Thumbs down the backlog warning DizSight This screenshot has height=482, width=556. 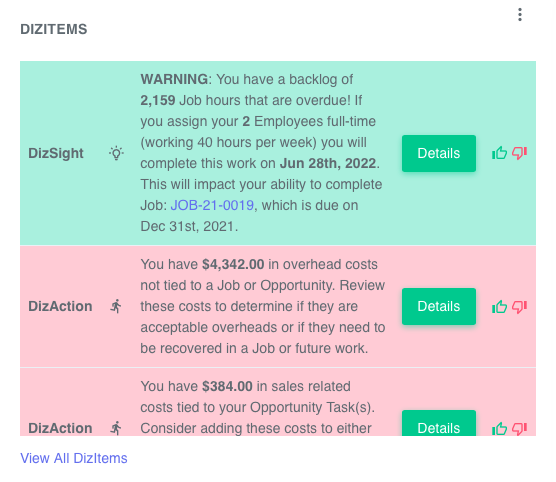pyautogui.click(x=519, y=153)
